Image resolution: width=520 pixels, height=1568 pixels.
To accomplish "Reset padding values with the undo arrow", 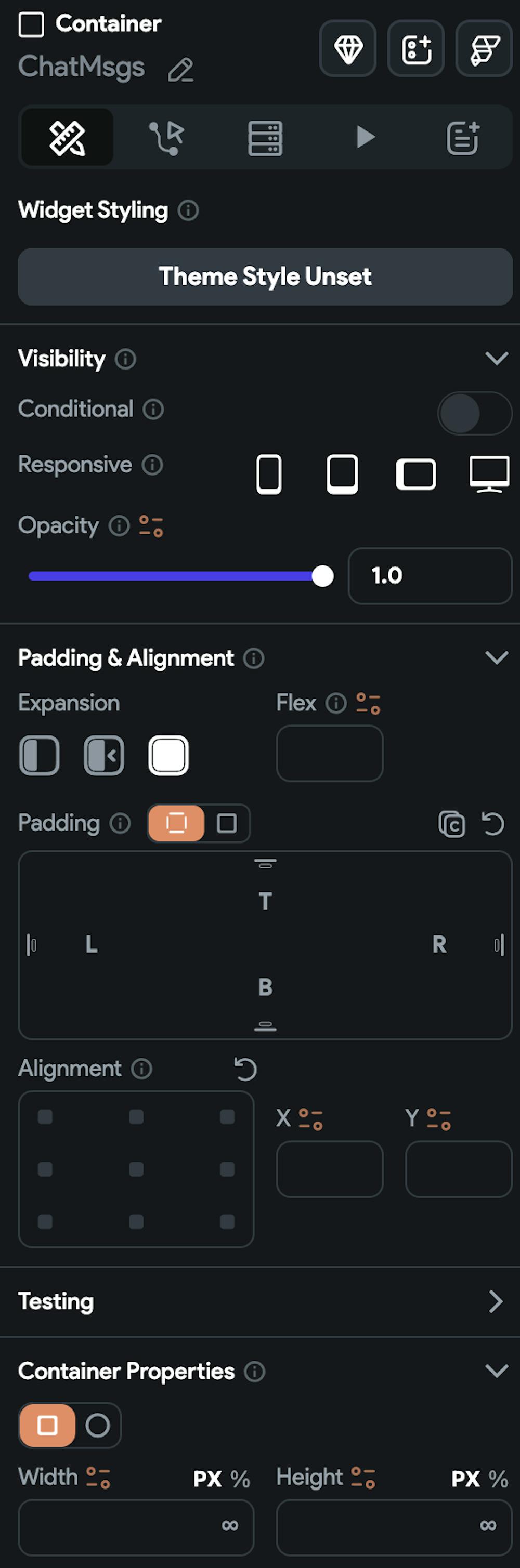I will point(492,824).
